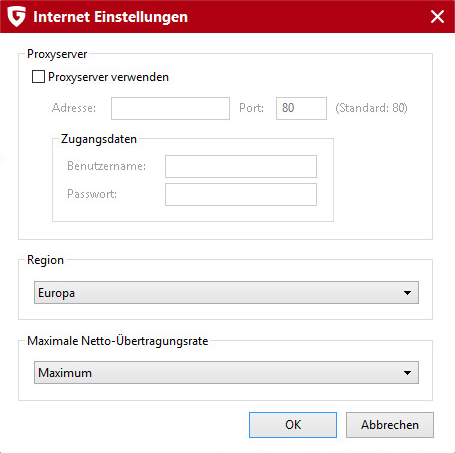Open the Region dropdown showing Europa

[x=226, y=293]
